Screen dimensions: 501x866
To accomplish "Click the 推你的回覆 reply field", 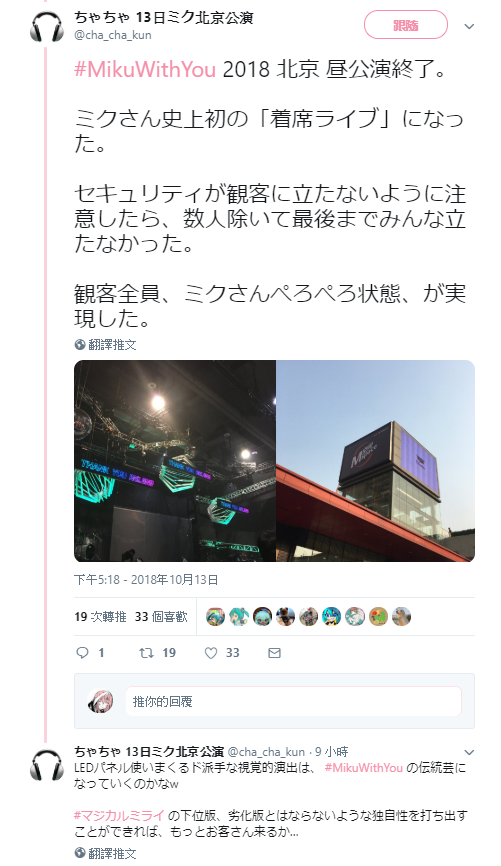I will [x=293, y=701].
